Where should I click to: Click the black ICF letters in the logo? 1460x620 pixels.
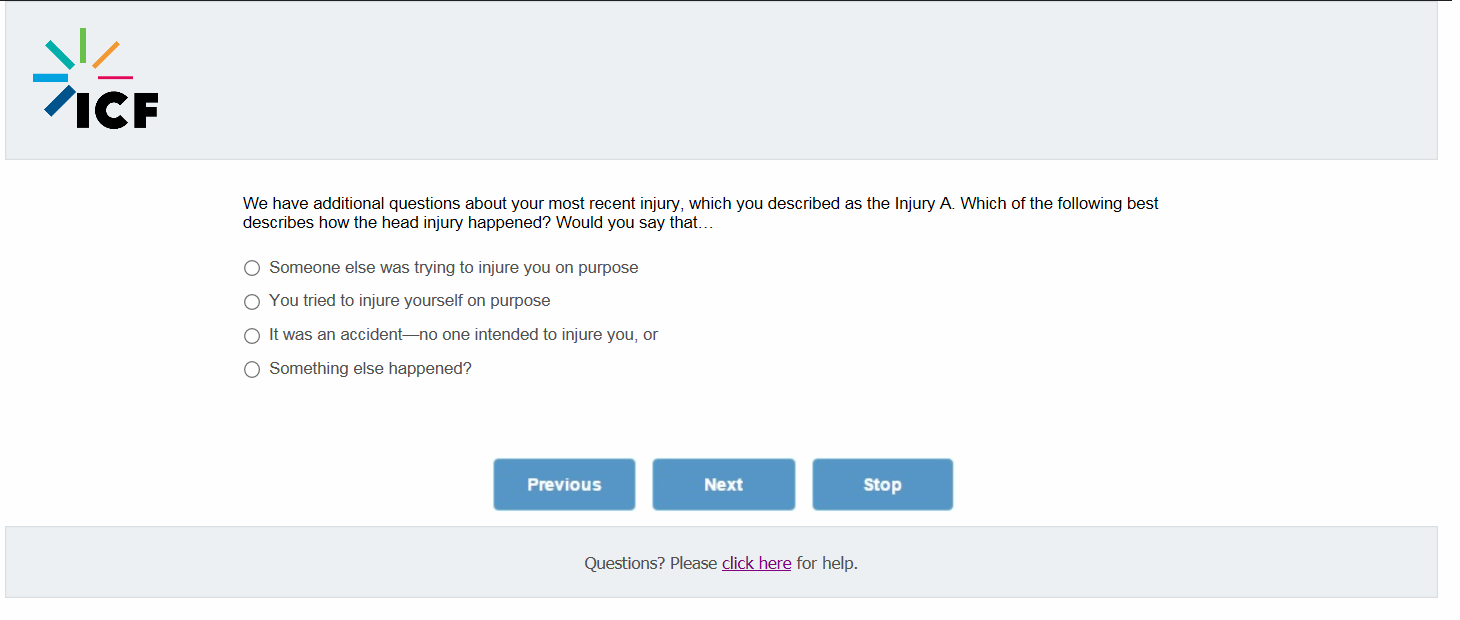pos(117,111)
